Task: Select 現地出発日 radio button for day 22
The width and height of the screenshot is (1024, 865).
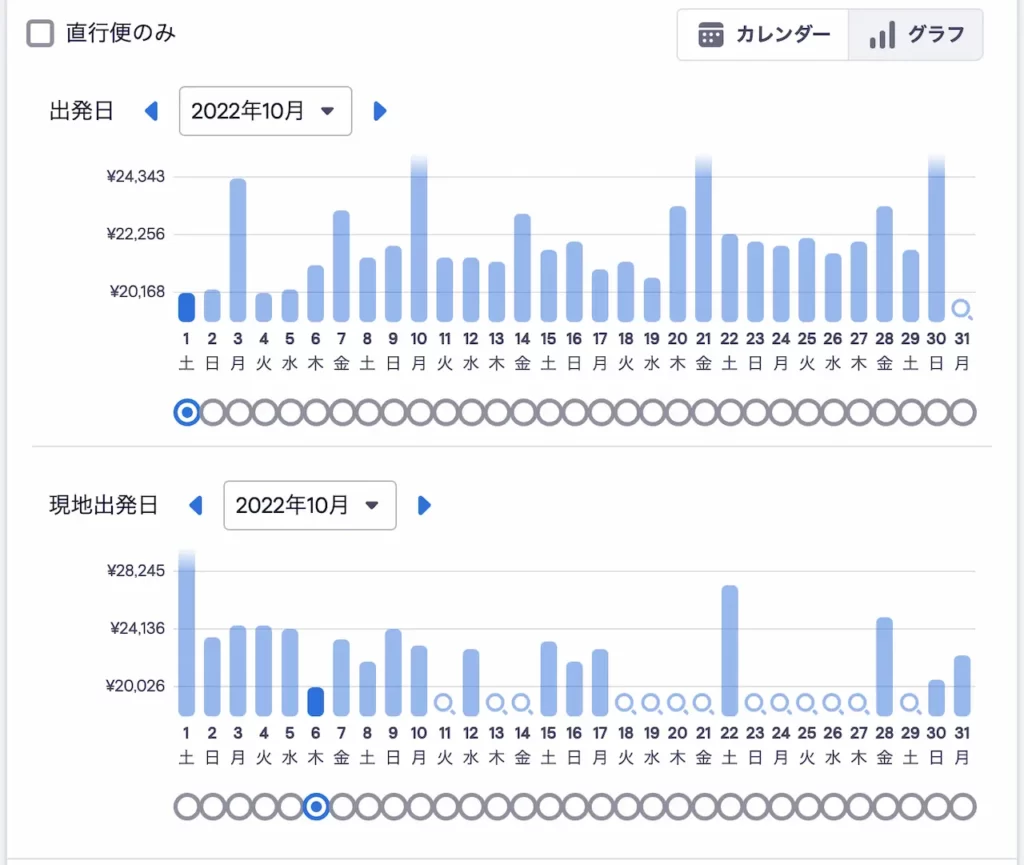Action: 729,807
